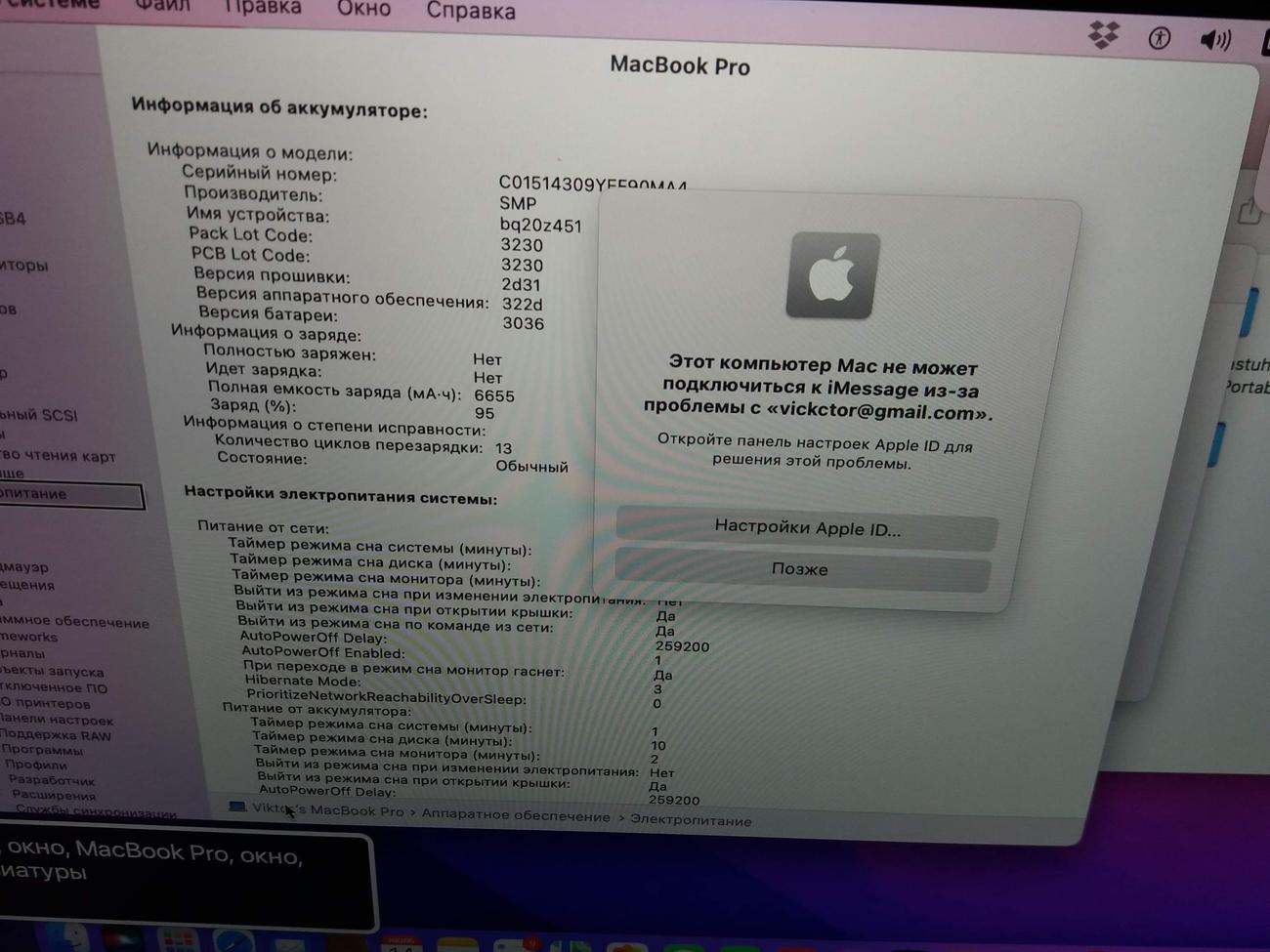Click the Apple logo in the iMessage dialog
Viewport: 1270px width, 952px height.
click(832, 275)
